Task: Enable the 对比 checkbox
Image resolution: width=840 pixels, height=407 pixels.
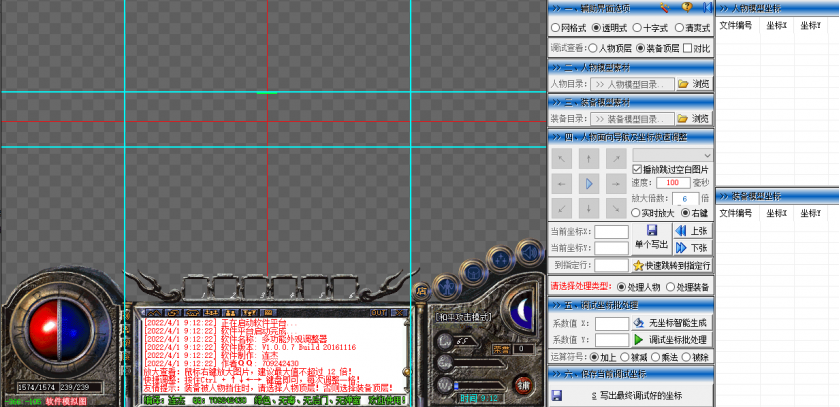Action: tap(688, 47)
